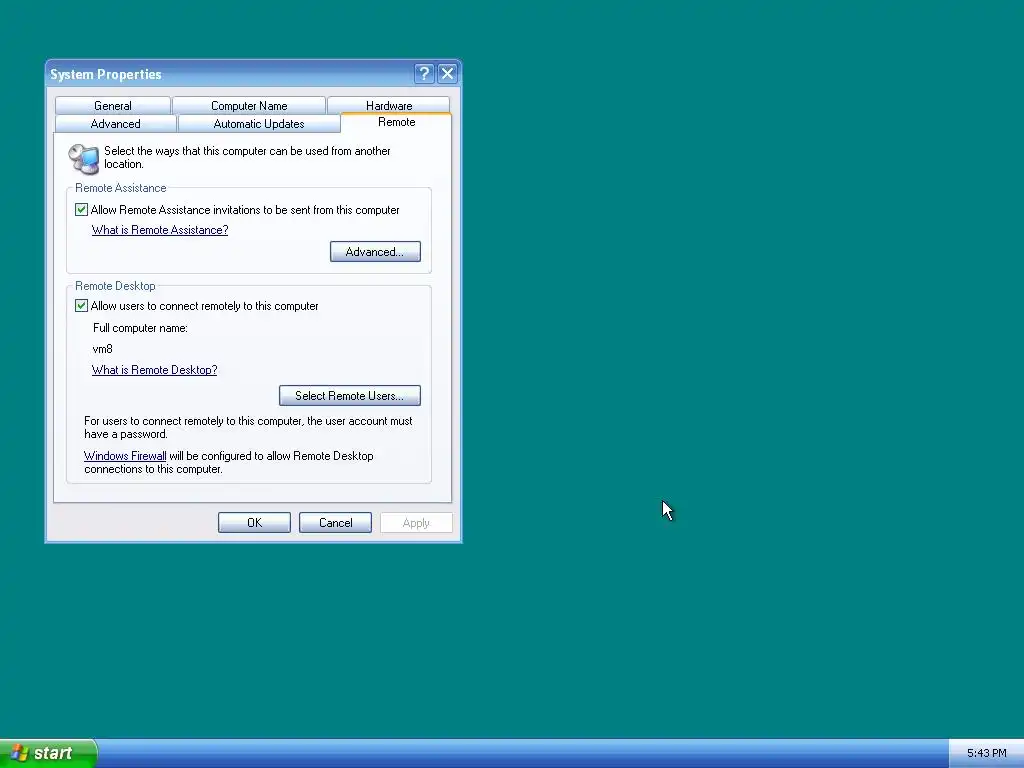Click the taskbar clock showing 5:43 PM
Image resolution: width=1024 pixels, height=768 pixels.
987,754
